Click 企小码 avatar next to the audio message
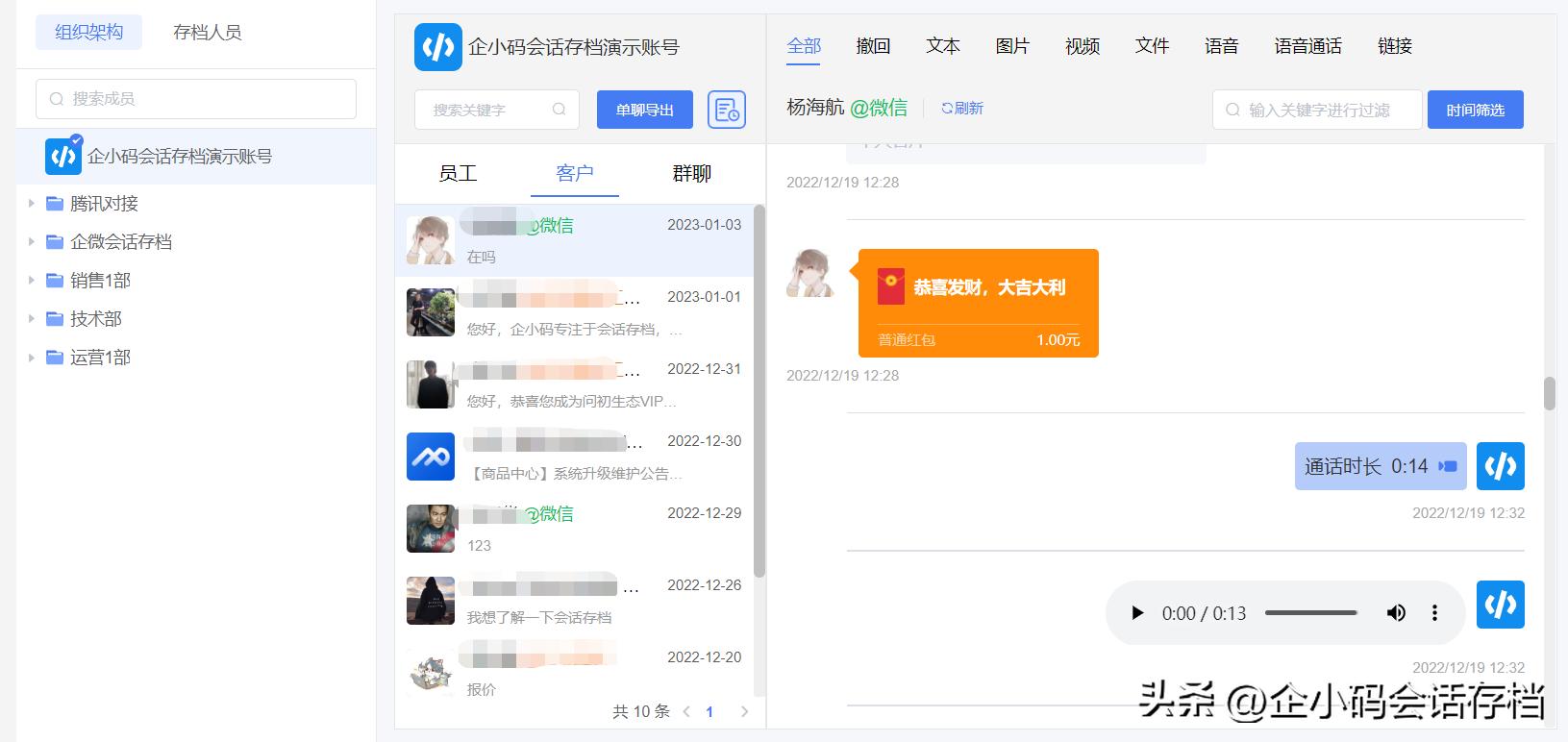The height and width of the screenshot is (742, 1568). click(1501, 605)
